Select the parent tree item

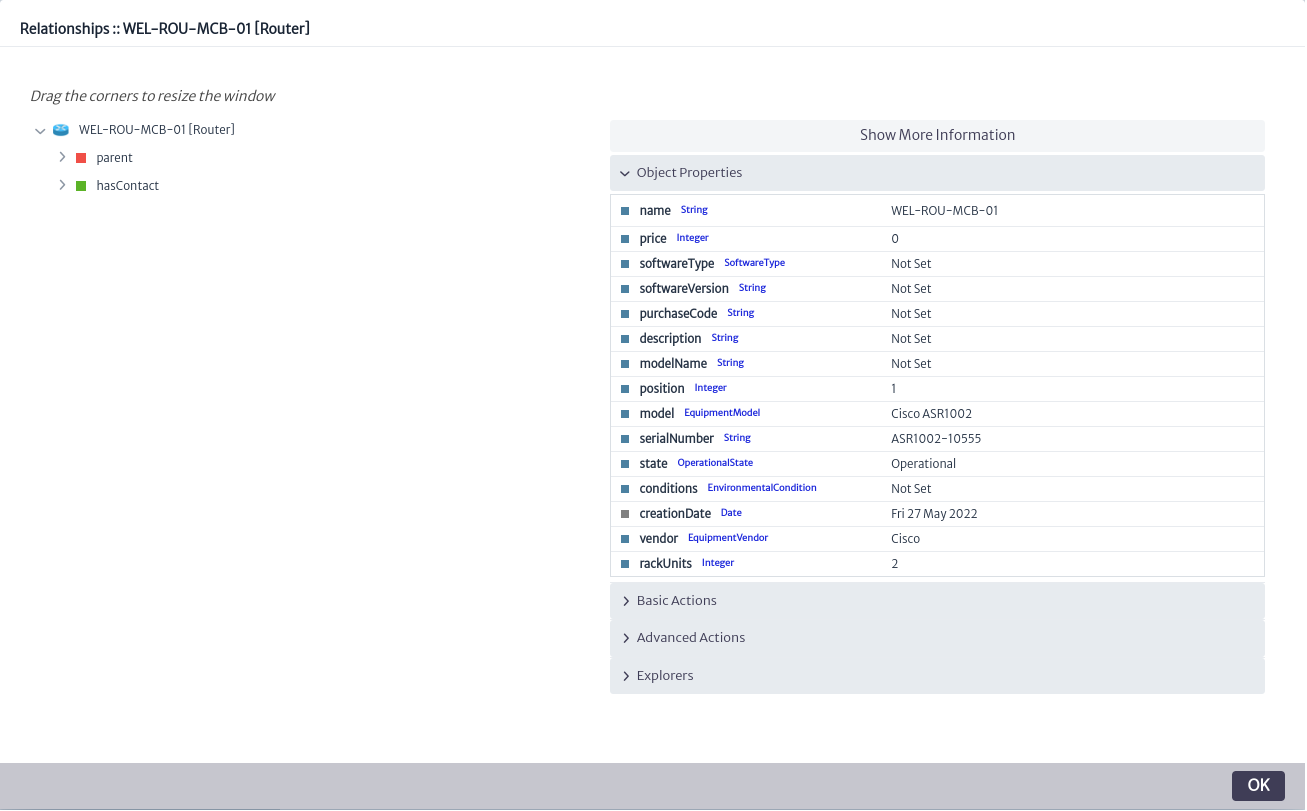pyautogui.click(x=115, y=158)
